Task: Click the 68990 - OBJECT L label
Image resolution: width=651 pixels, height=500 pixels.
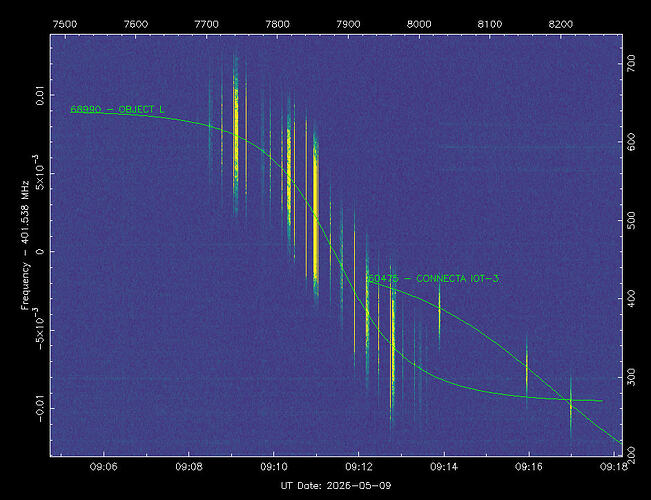Action: (117, 110)
